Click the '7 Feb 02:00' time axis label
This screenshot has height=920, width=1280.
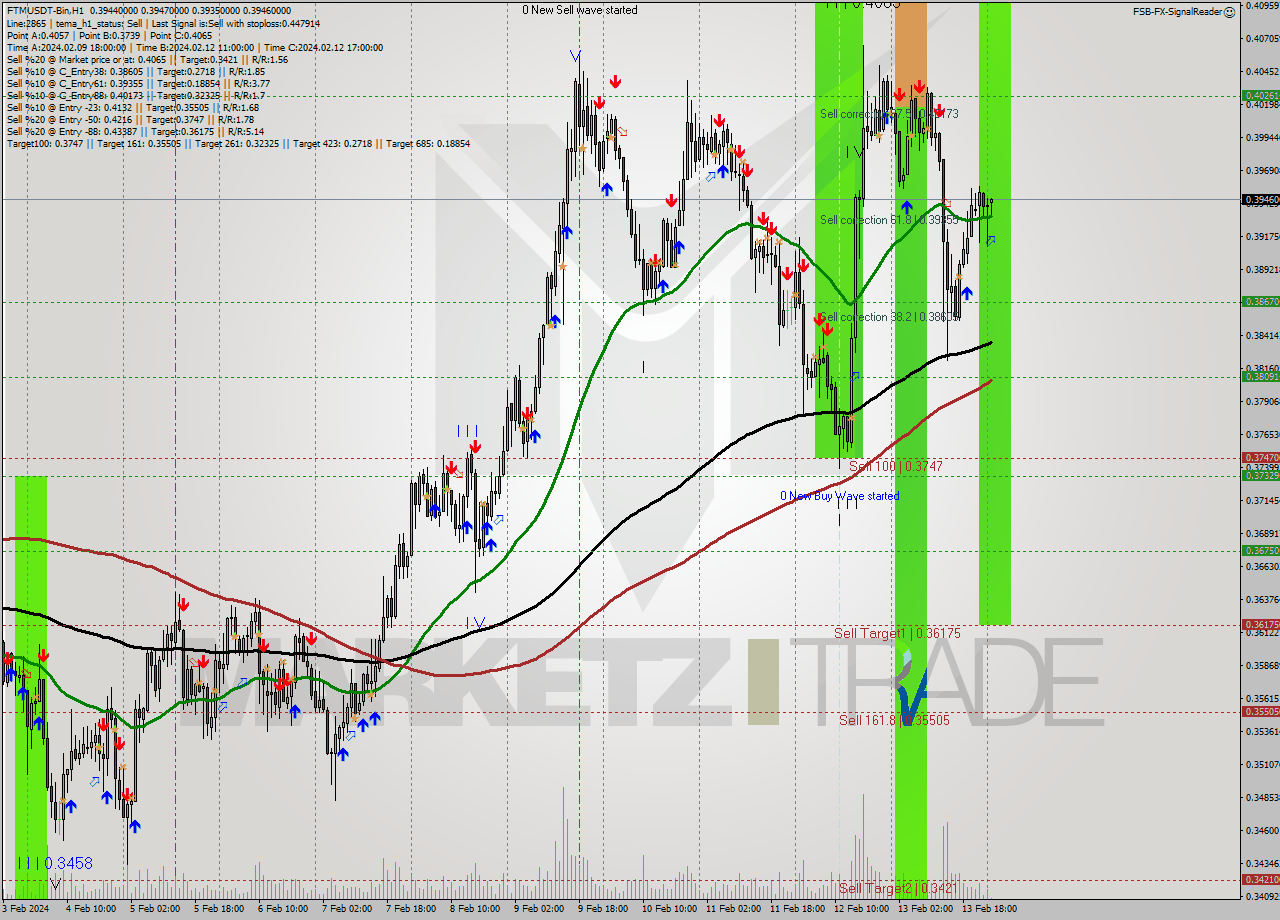click(x=347, y=909)
